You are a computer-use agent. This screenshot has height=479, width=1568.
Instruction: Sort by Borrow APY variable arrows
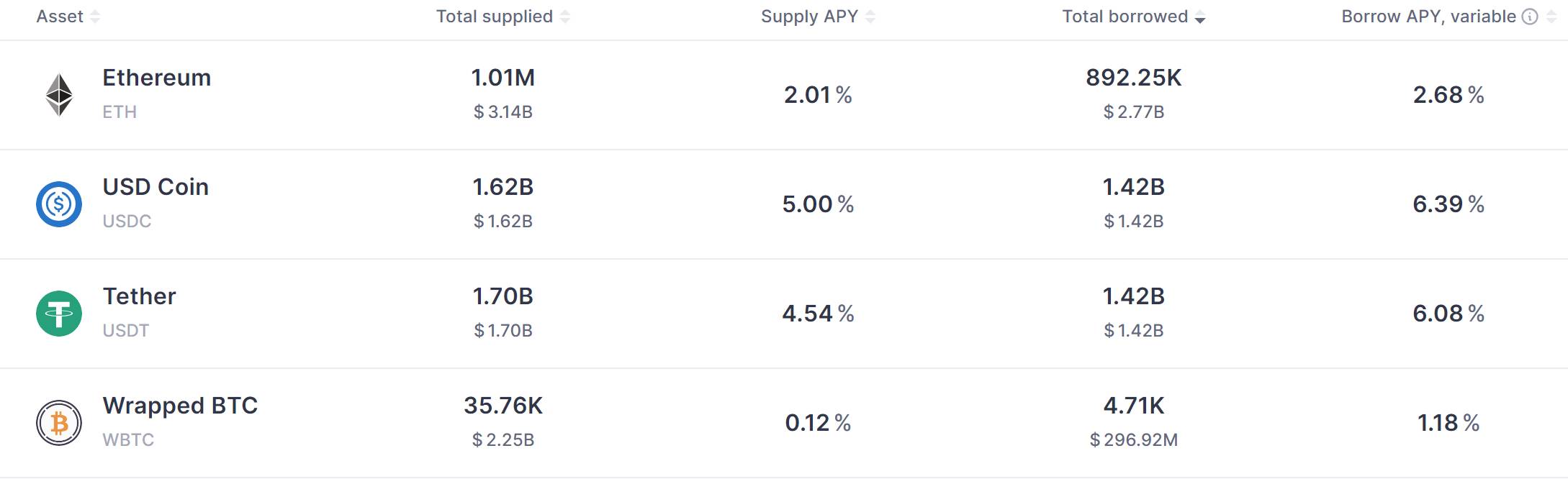pyautogui.click(x=1551, y=17)
